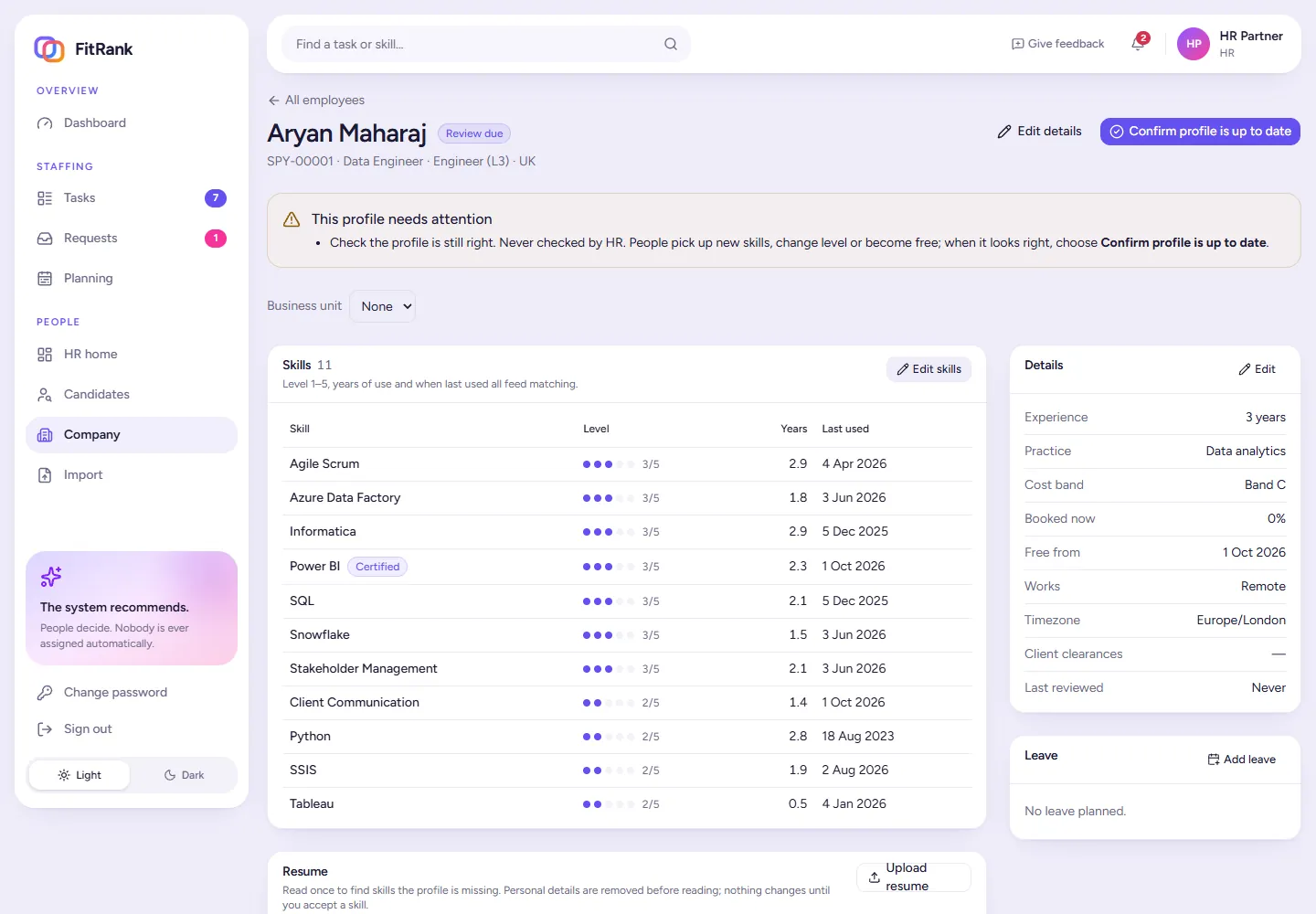Open Dashboard in the sidebar
The width and height of the screenshot is (1316, 914).
pyautogui.click(x=132, y=123)
